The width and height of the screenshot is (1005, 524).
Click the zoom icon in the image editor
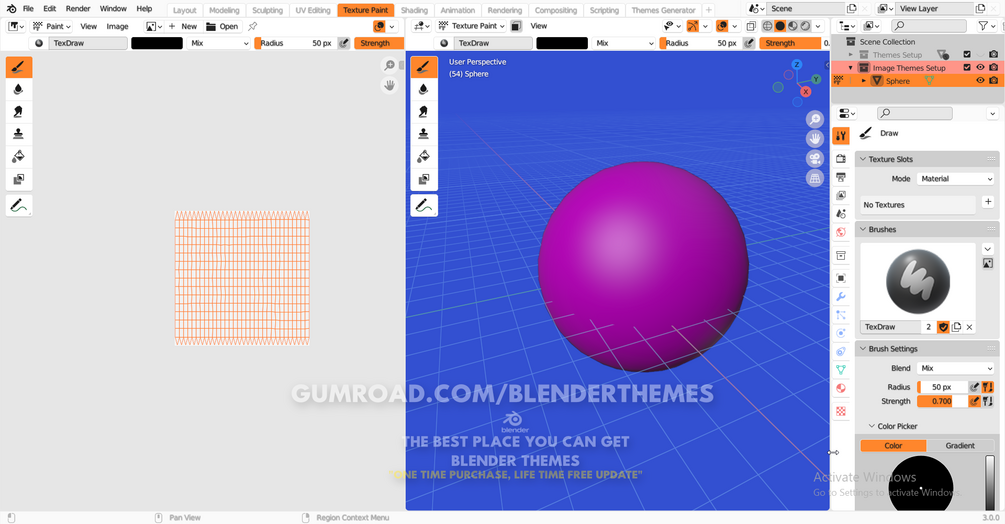(x=389, y=65)
